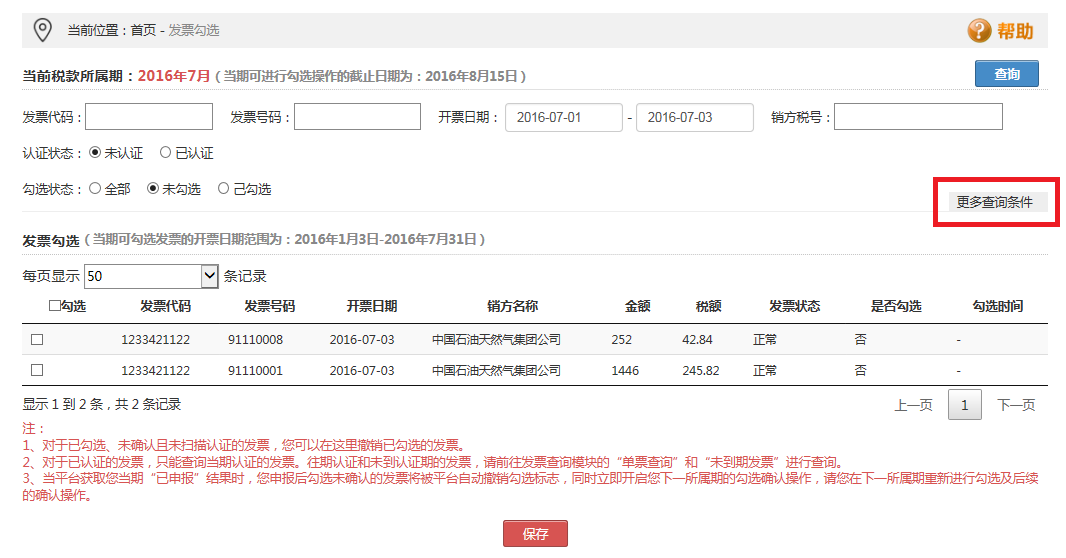1066x558 pixels.
Task: Click the 销方名称 column header
Action: click(x=513, y=307)
